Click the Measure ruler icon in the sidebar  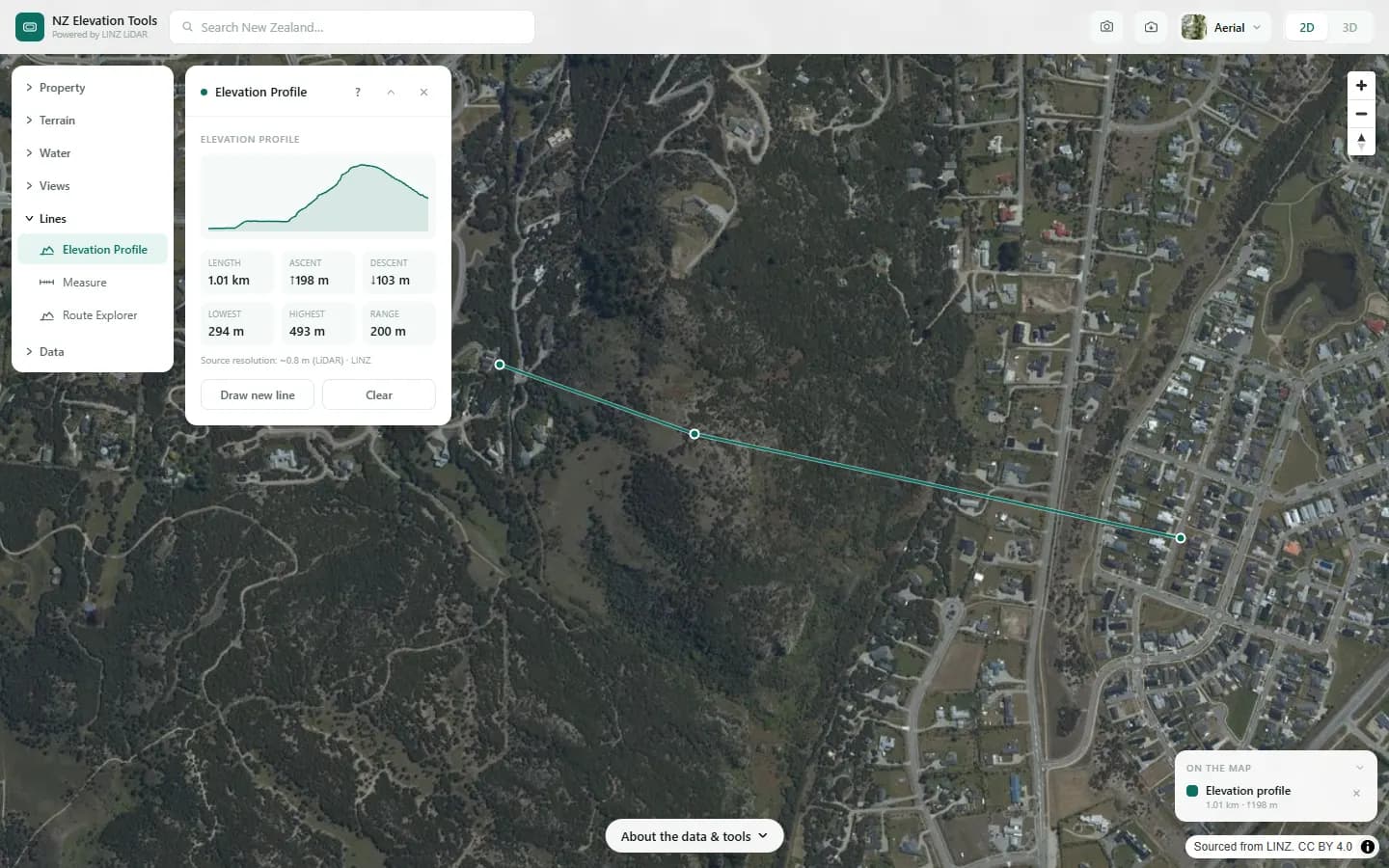click(46, 283)
